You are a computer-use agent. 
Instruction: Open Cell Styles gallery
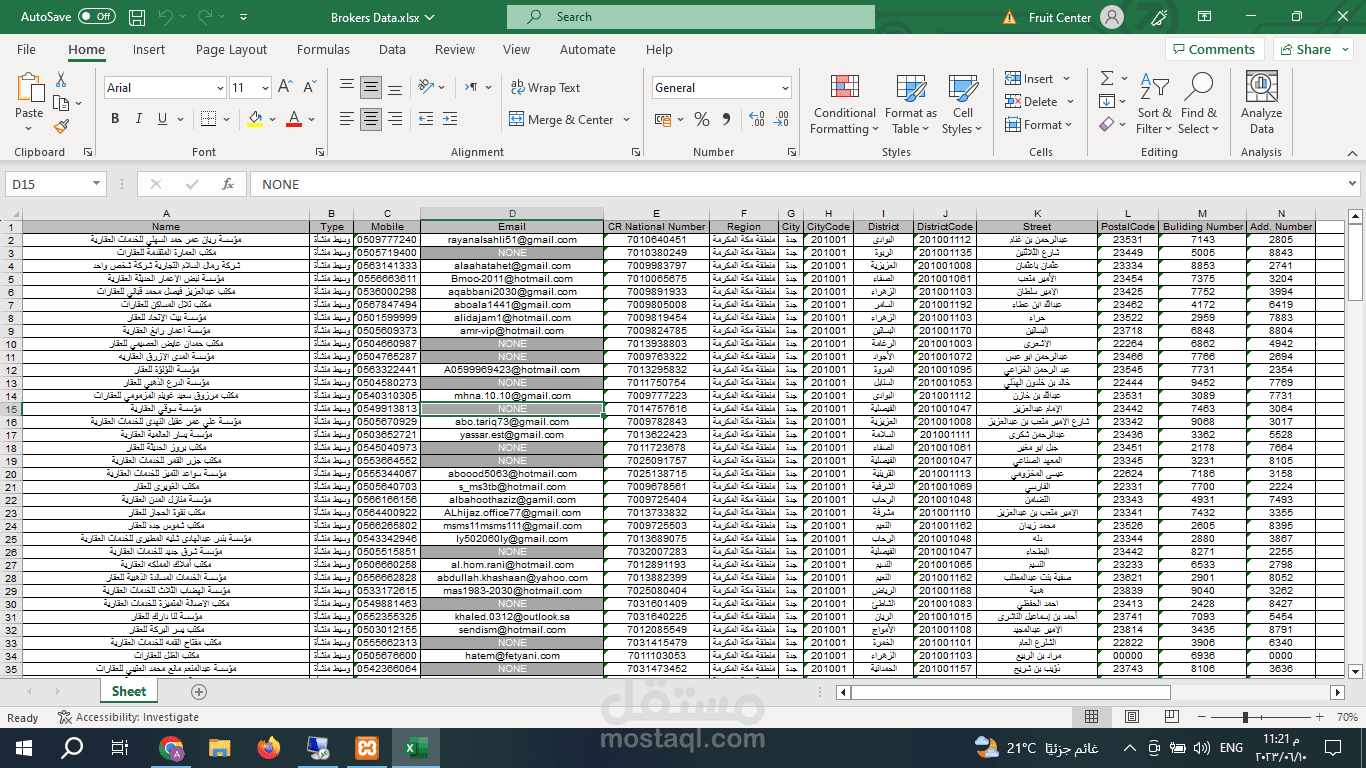962,104
